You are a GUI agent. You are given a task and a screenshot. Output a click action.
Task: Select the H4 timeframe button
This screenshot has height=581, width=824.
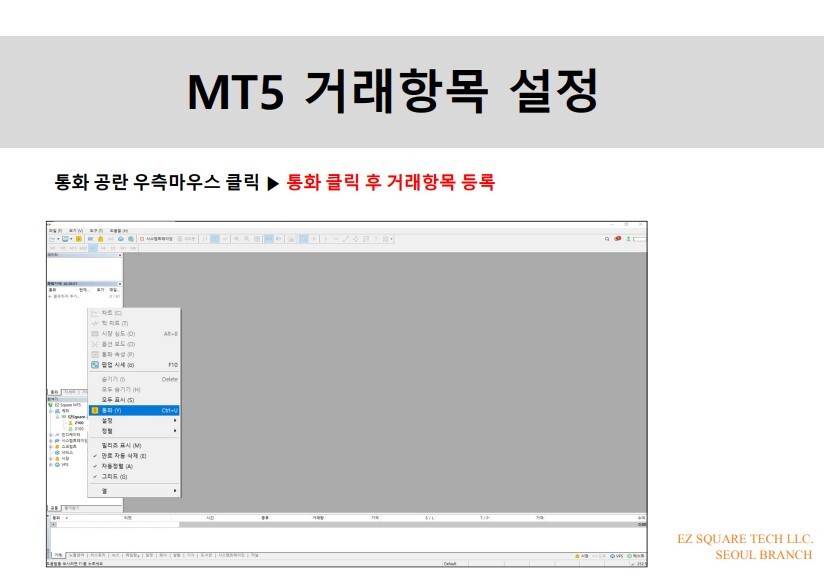pos(103,248)
